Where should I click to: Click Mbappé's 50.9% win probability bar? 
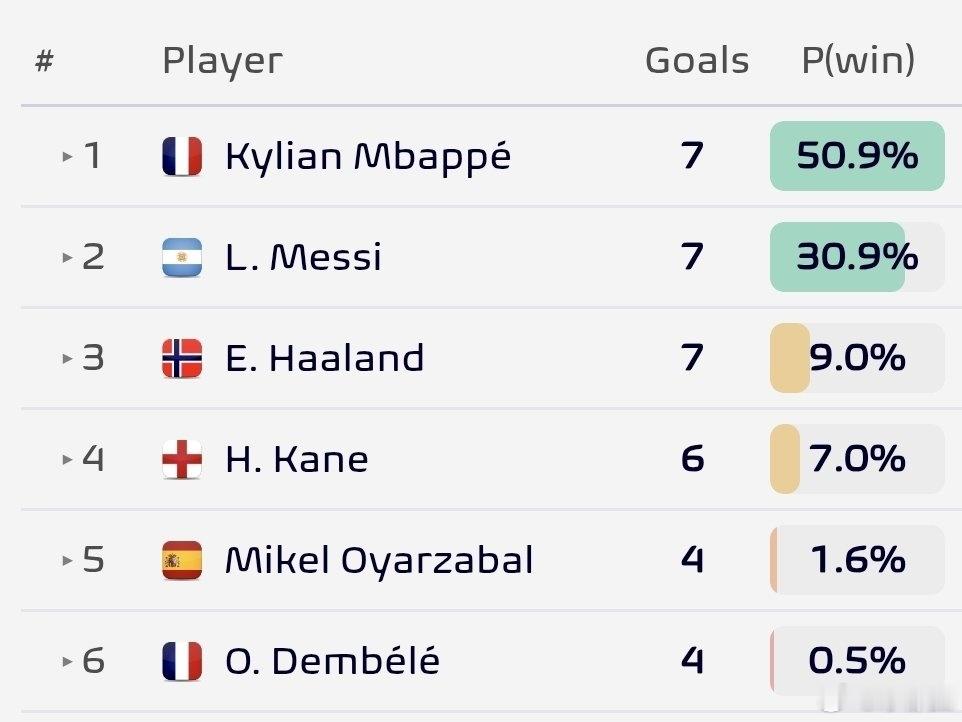point(857,156)
